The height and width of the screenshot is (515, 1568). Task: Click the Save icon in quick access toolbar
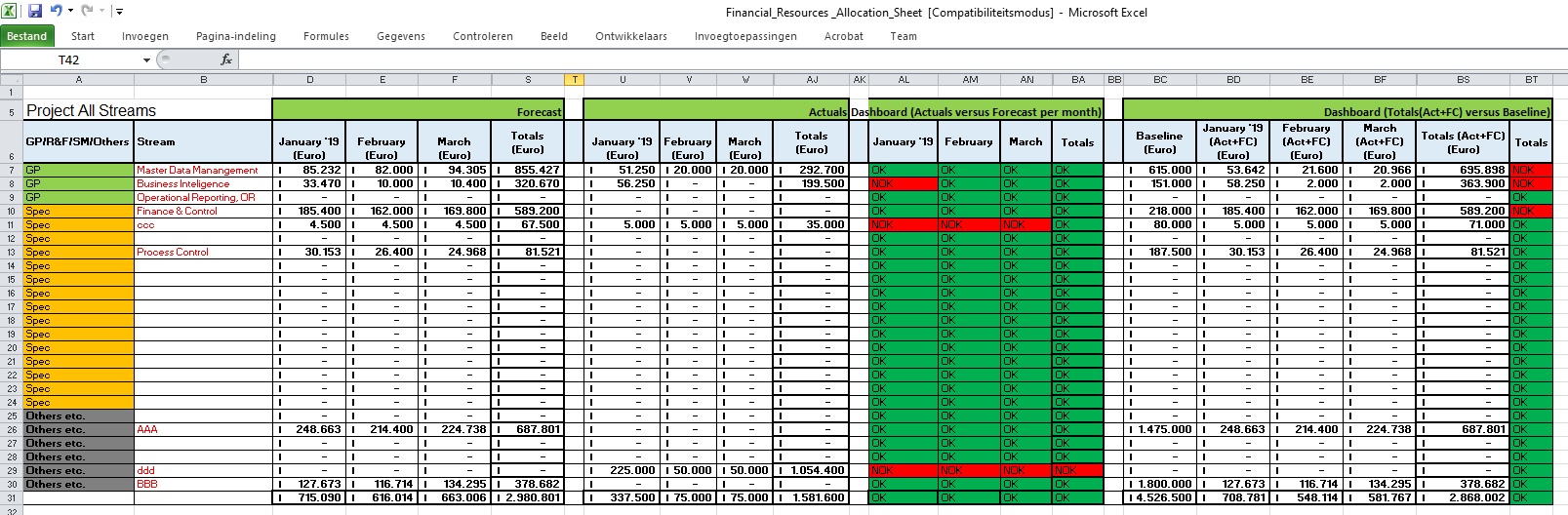coord(35,12)
